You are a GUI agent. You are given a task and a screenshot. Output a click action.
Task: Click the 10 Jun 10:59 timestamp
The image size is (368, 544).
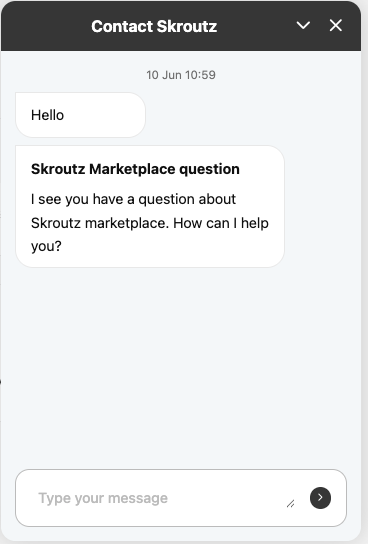pyautogui.click(x=181, y=75)
